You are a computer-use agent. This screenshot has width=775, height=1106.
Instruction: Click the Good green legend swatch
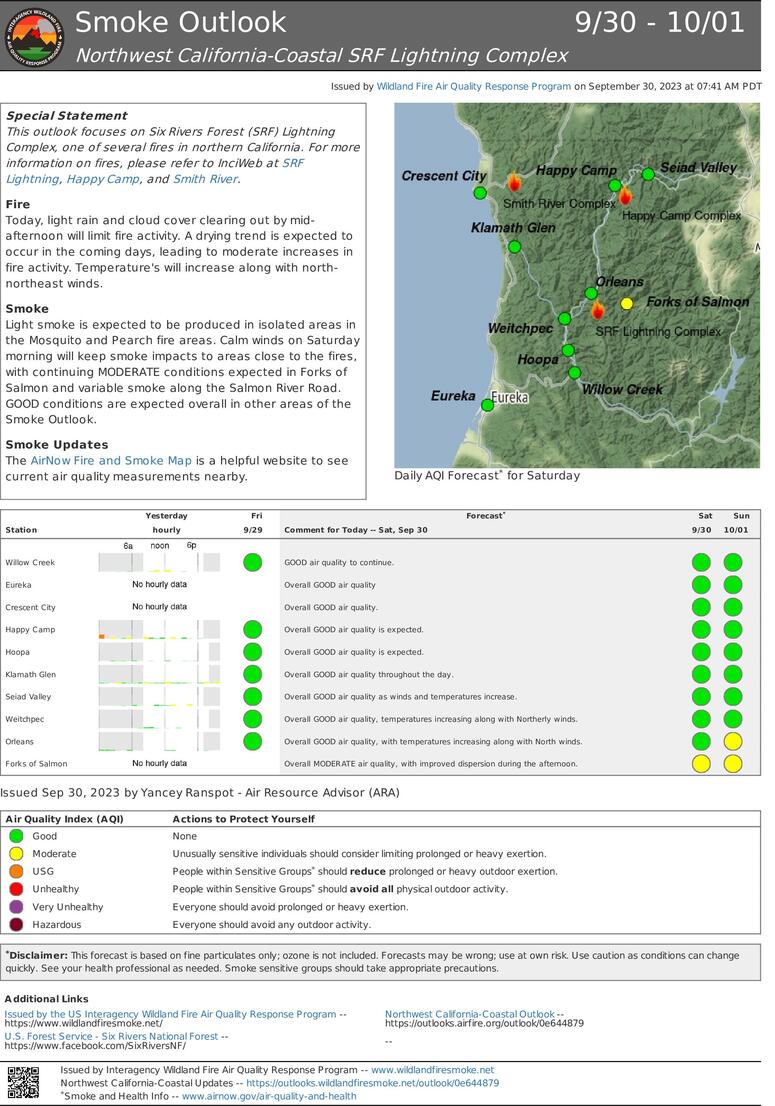tap(16, 836)
